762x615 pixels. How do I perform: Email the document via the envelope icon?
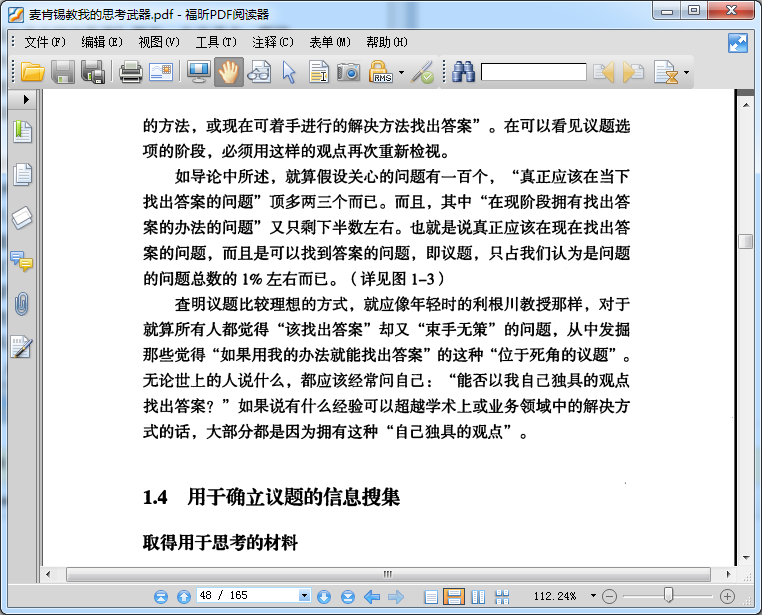click(x=161, y=72)
